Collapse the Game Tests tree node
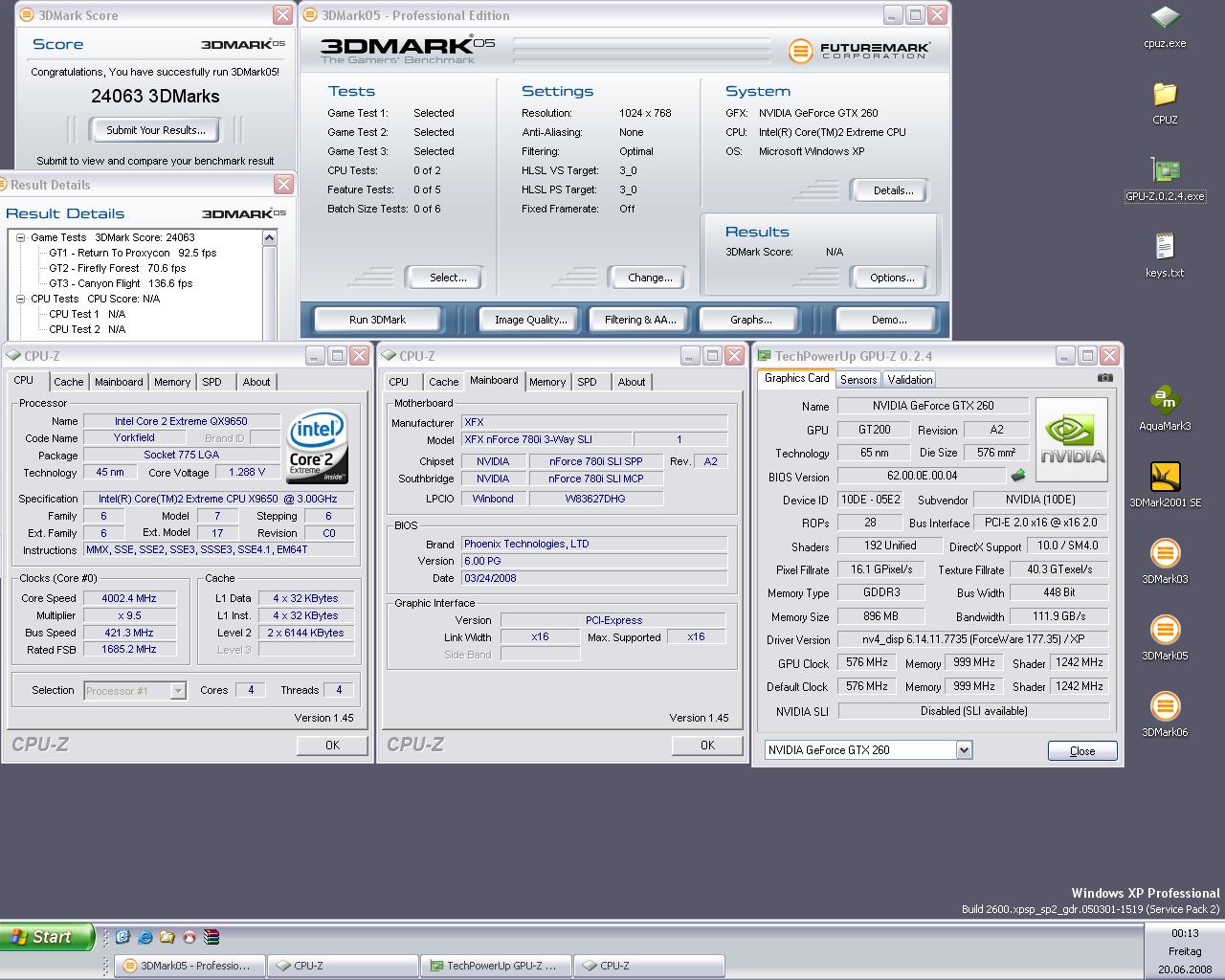1225x980 pixels. click(x=20, y=237)
